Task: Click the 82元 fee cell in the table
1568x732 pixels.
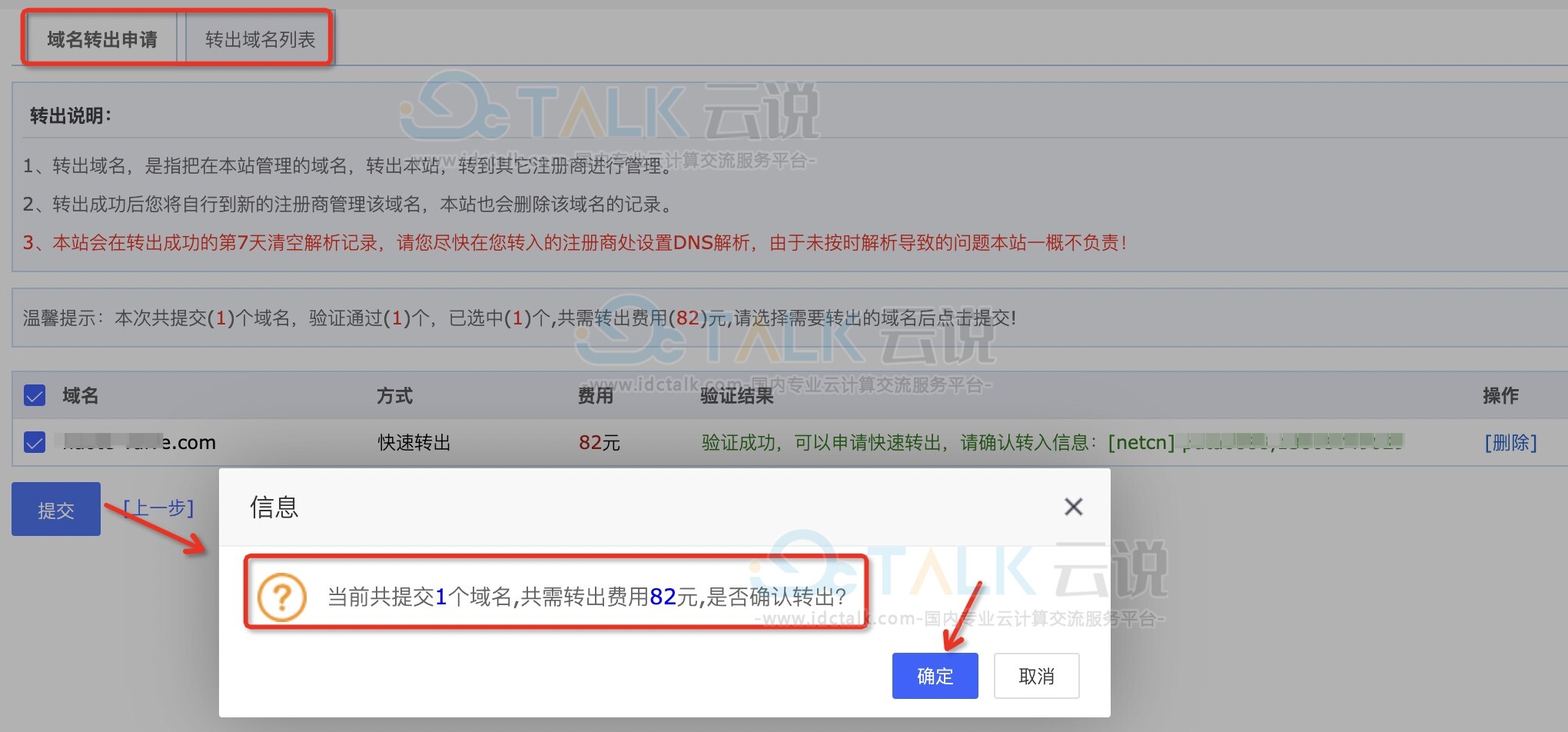Action: click(x=600, y=442)
